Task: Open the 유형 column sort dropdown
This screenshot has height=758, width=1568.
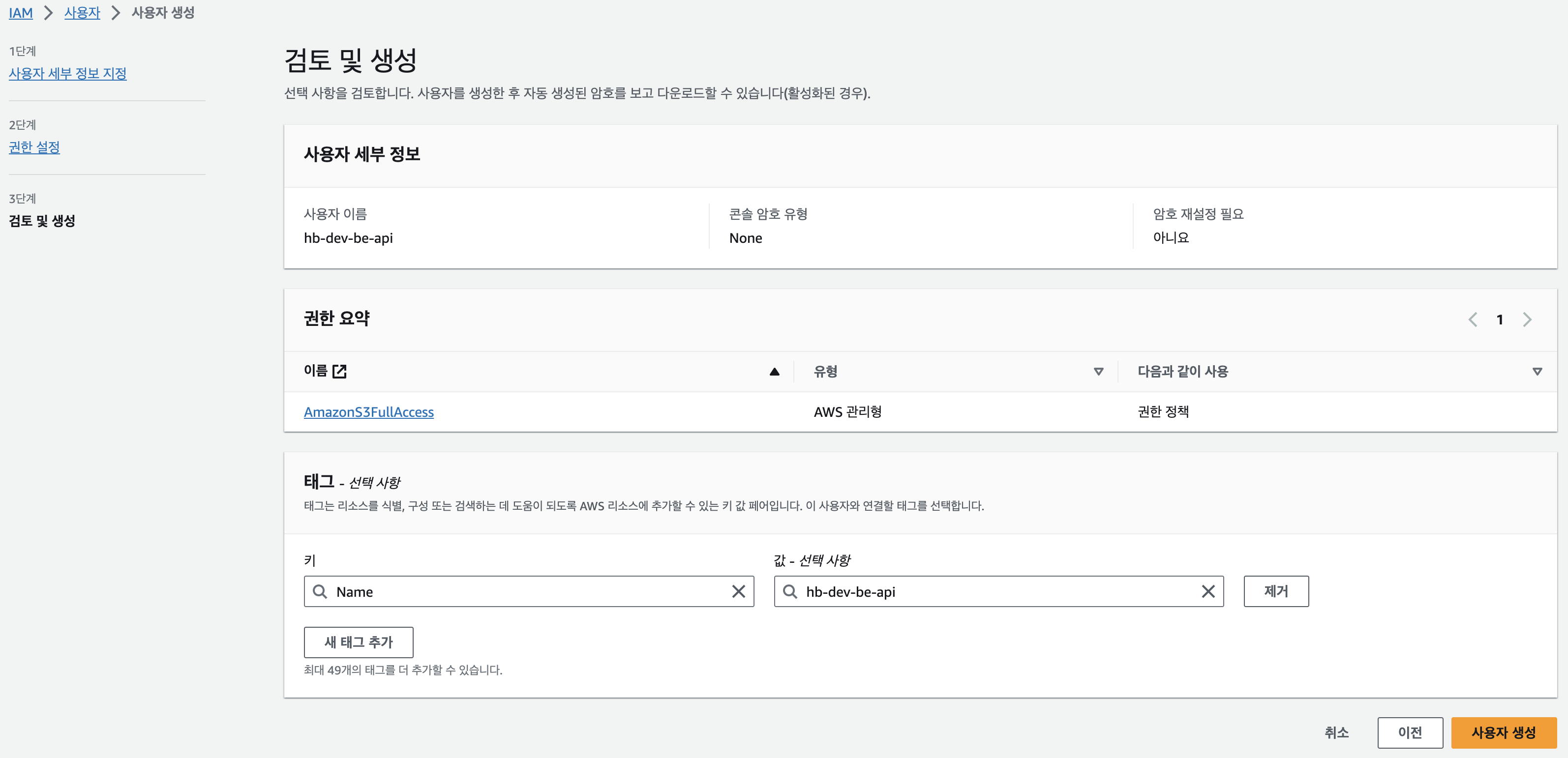Action: point(1098,372)
